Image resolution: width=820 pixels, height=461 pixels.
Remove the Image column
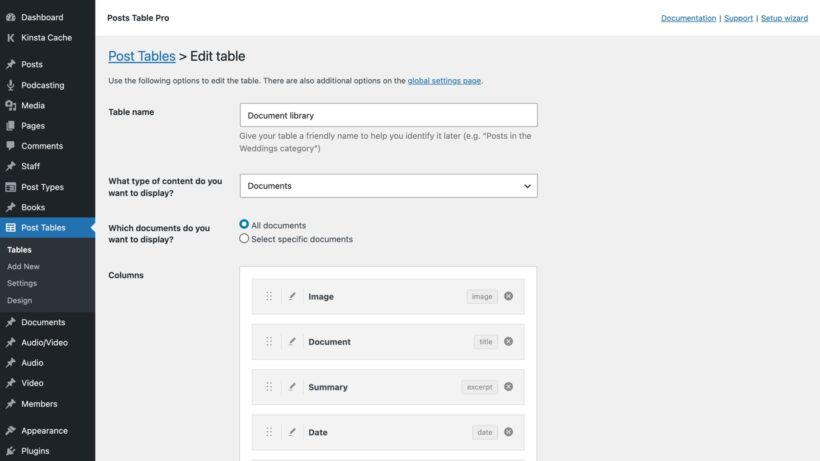(x=508, y=296)
